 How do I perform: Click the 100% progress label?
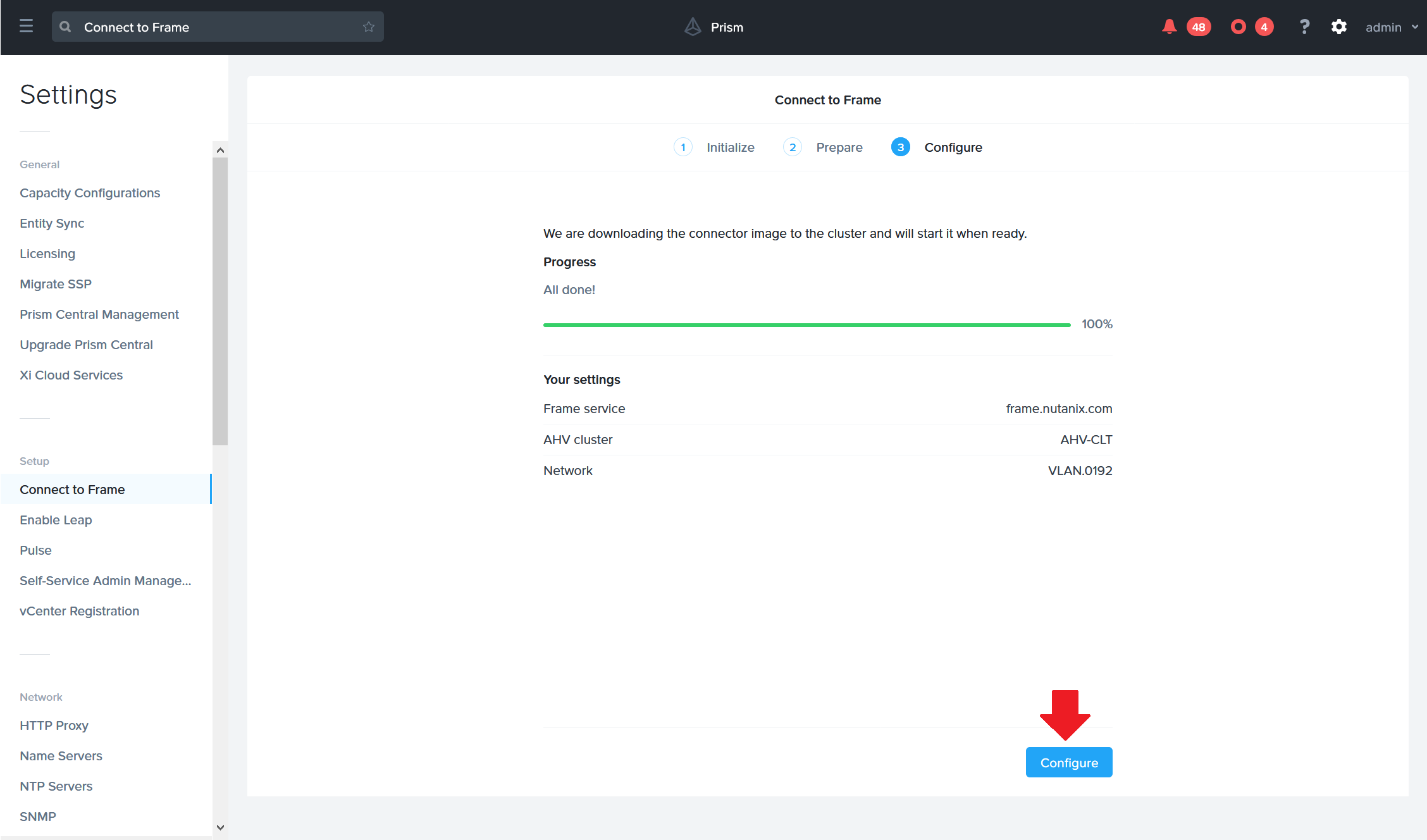tap(1097, 324)
